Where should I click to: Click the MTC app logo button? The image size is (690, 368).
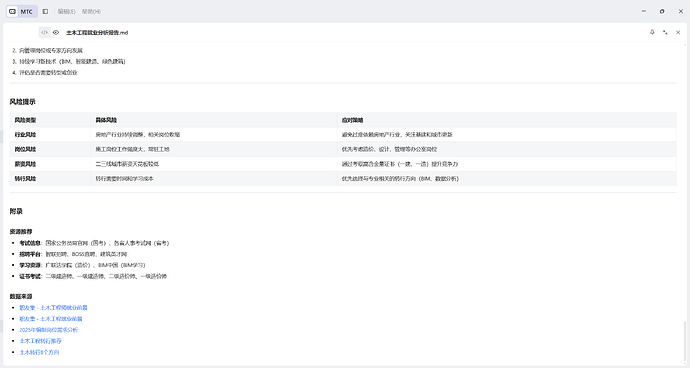pyautogui.click(x=22, y=11)
